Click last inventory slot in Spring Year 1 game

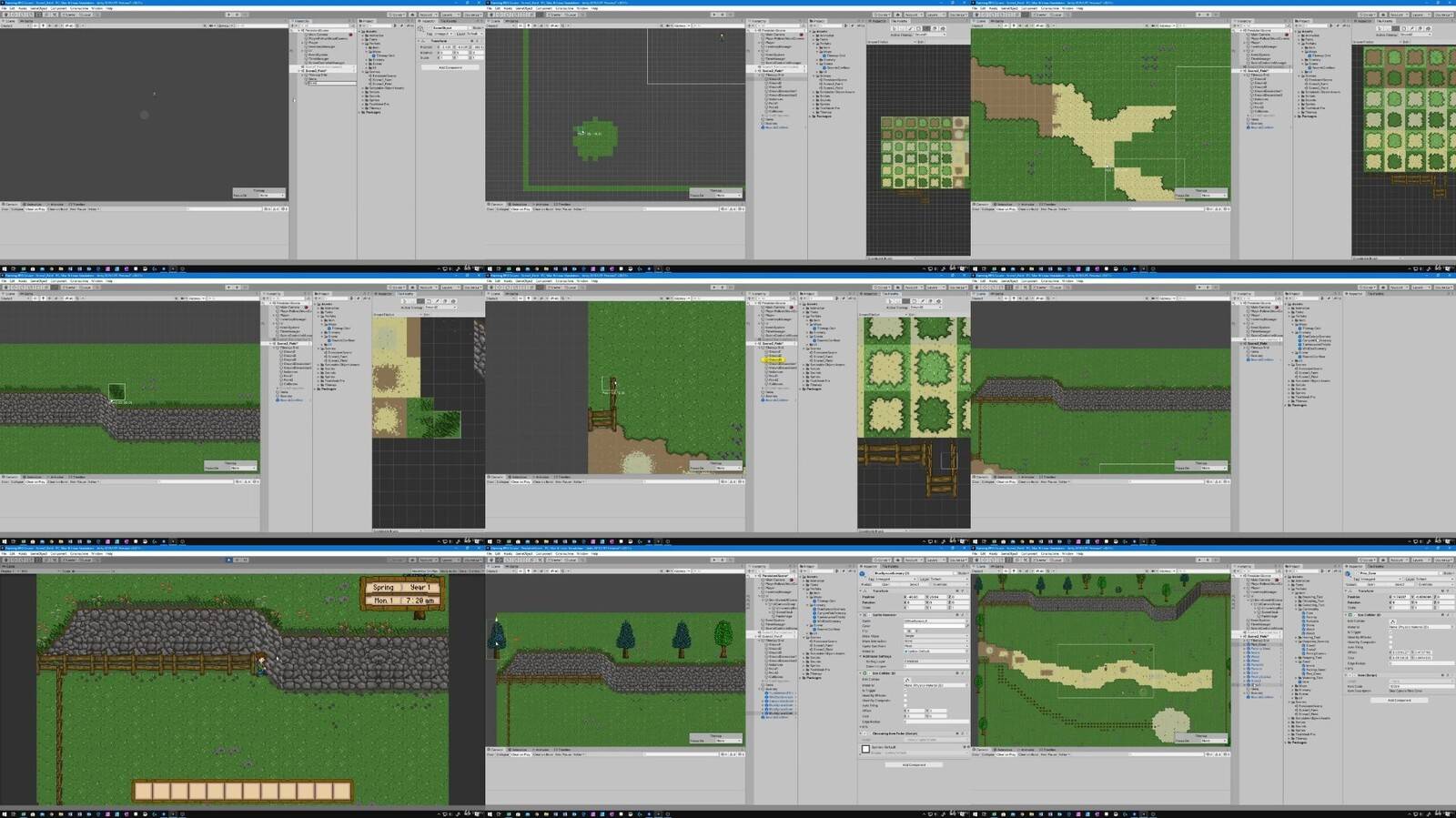(x=342, y=791)
